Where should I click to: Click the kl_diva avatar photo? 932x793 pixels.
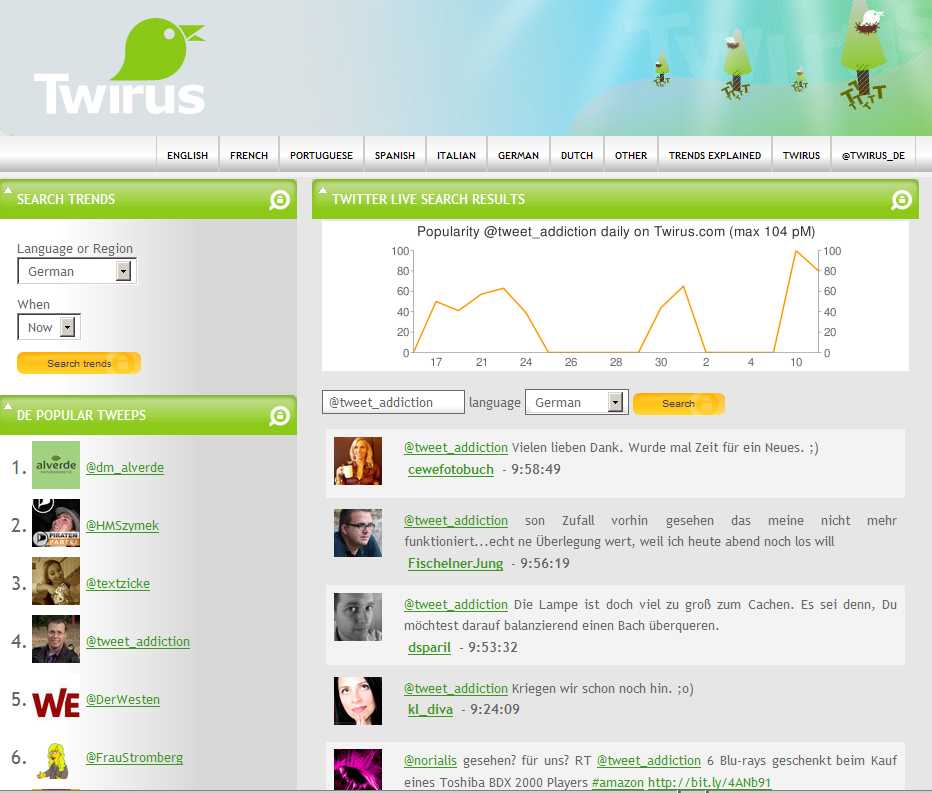(x=358, y=701)
